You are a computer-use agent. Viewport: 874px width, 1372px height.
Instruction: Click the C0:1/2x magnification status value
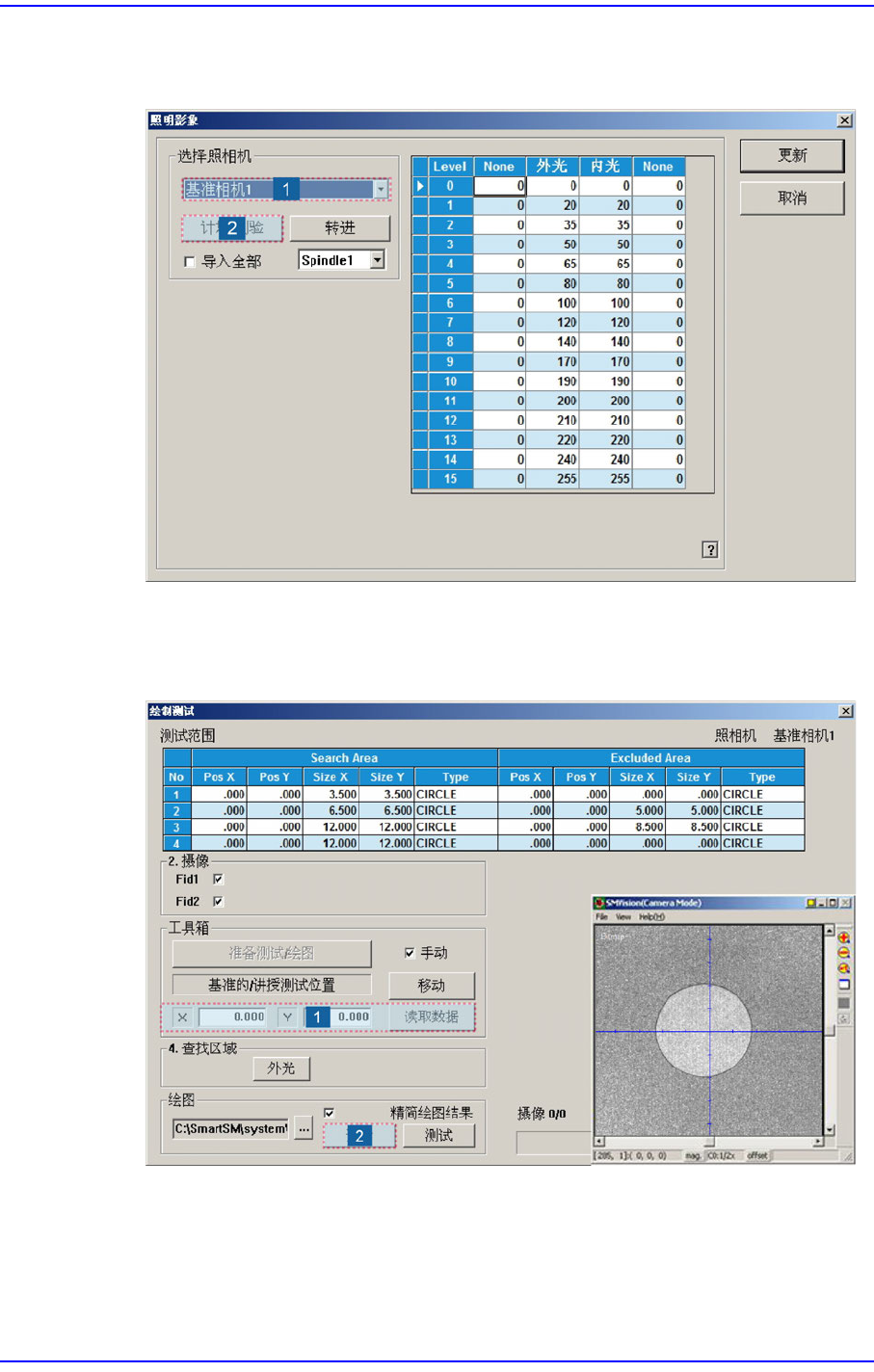pos(722,1155)
